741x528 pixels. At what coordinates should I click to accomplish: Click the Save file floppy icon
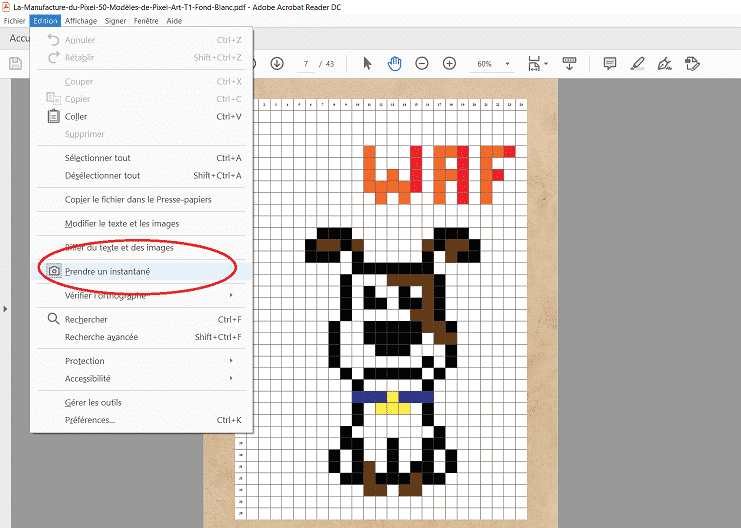click(16, 63)
